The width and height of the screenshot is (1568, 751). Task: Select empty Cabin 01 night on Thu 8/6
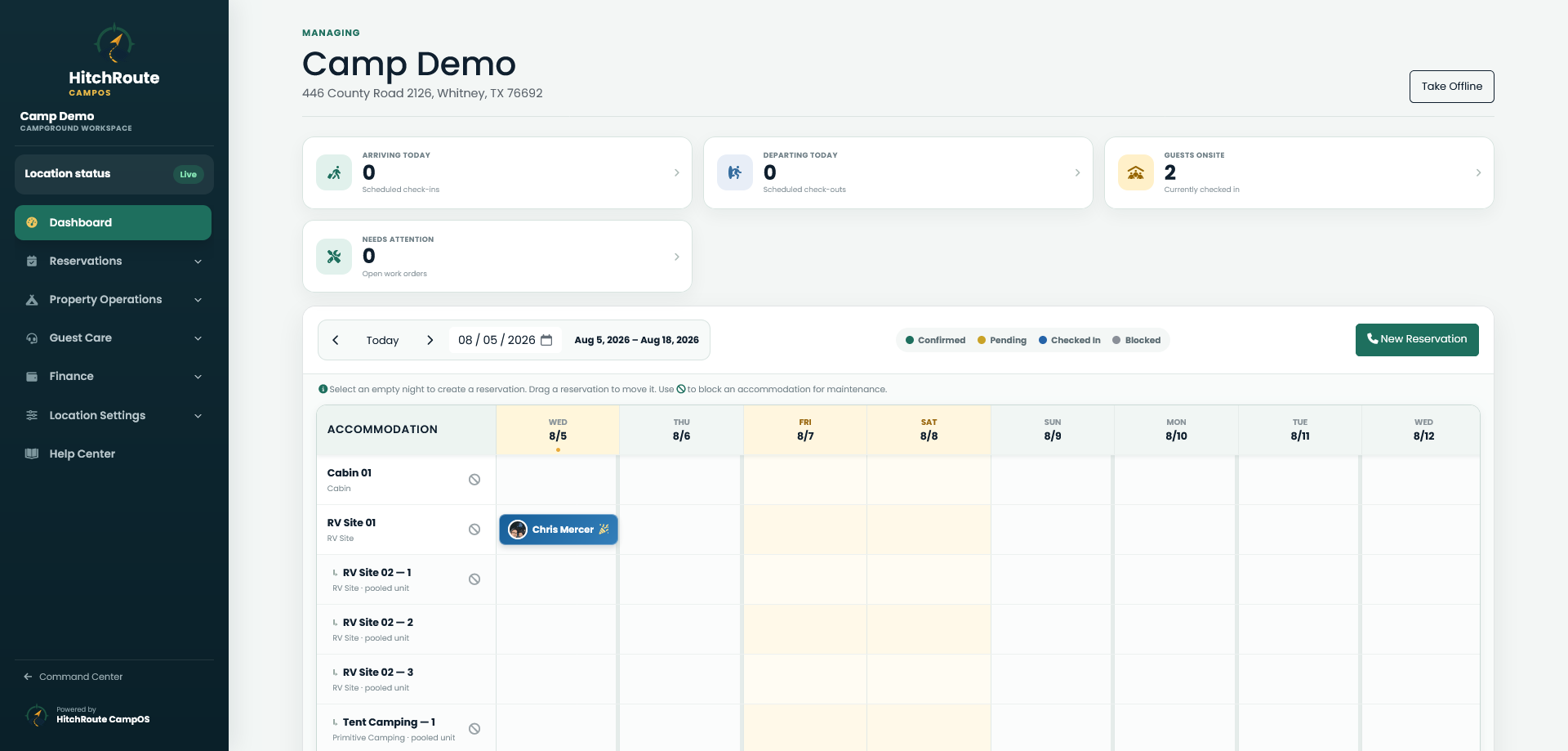(x=681, y=481)
